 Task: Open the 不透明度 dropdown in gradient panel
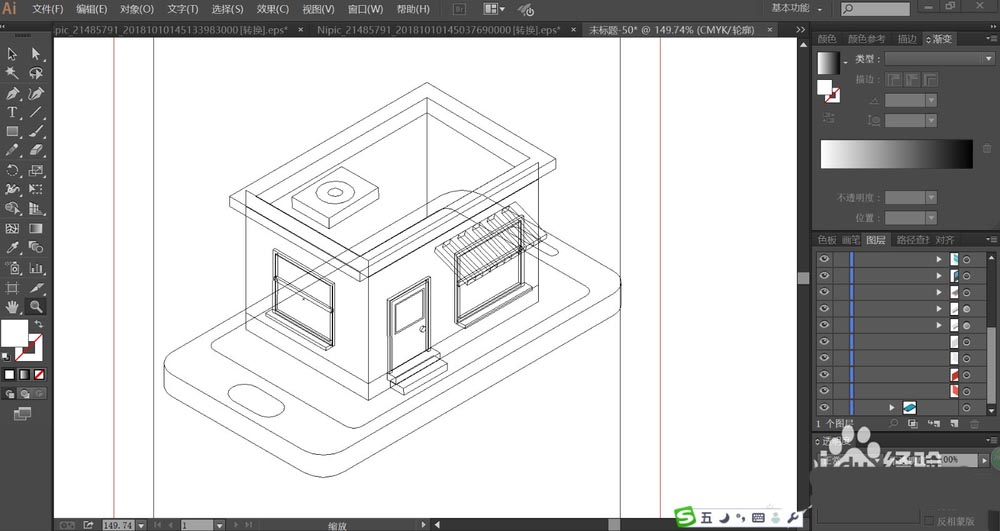(x=931, y=198)
